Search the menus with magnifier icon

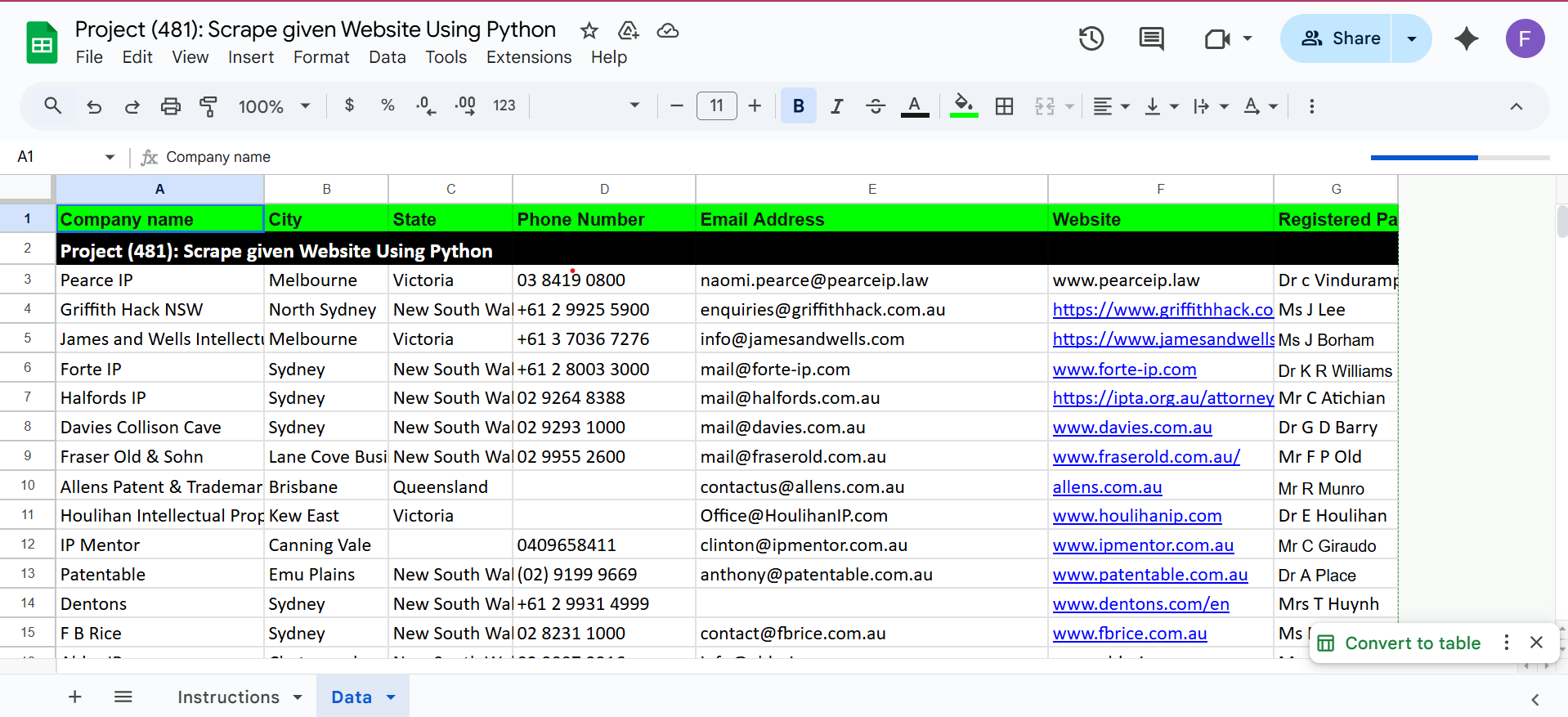point(53,105)
